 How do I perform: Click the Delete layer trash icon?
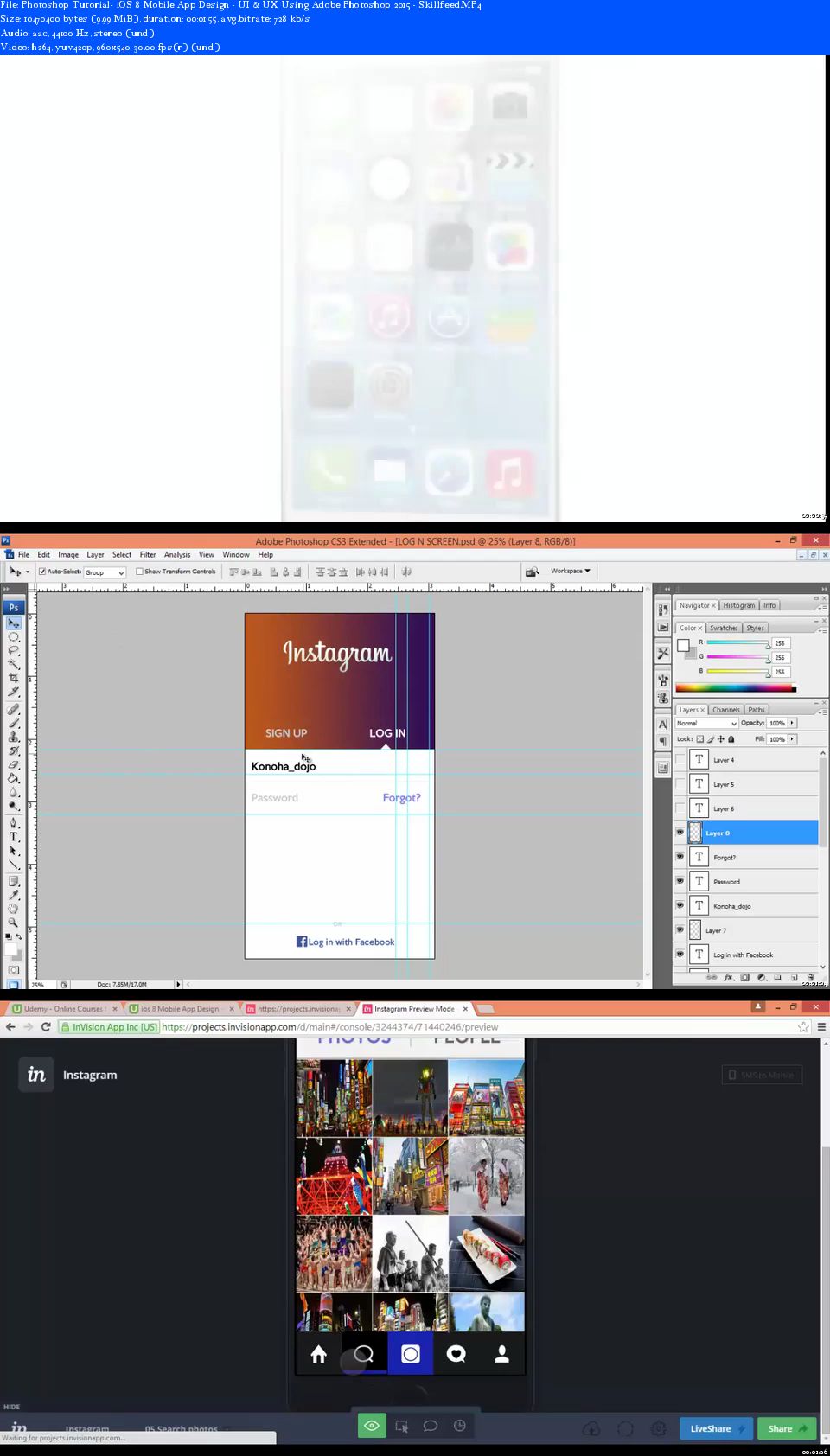(x=810, y=977)
